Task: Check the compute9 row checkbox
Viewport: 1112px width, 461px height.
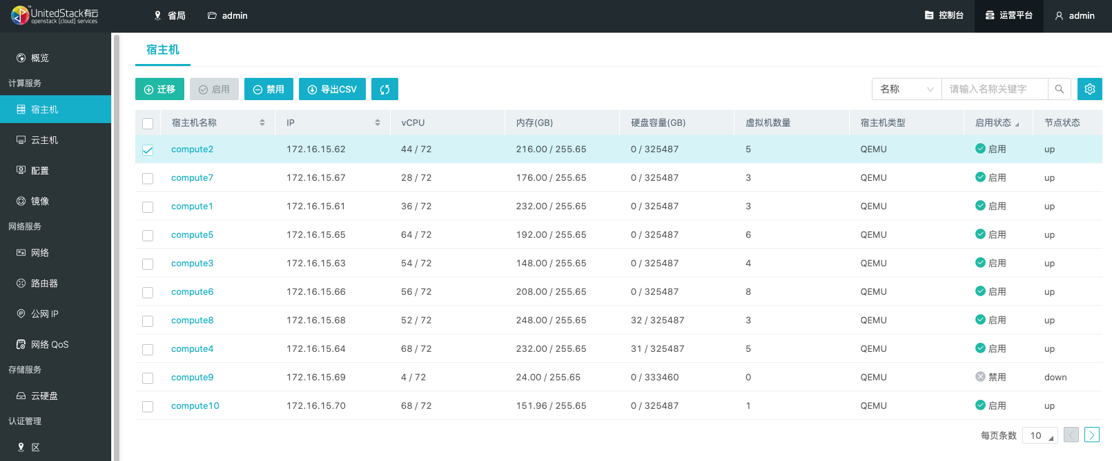Action: pyautogui.click(x=148, y=378)
